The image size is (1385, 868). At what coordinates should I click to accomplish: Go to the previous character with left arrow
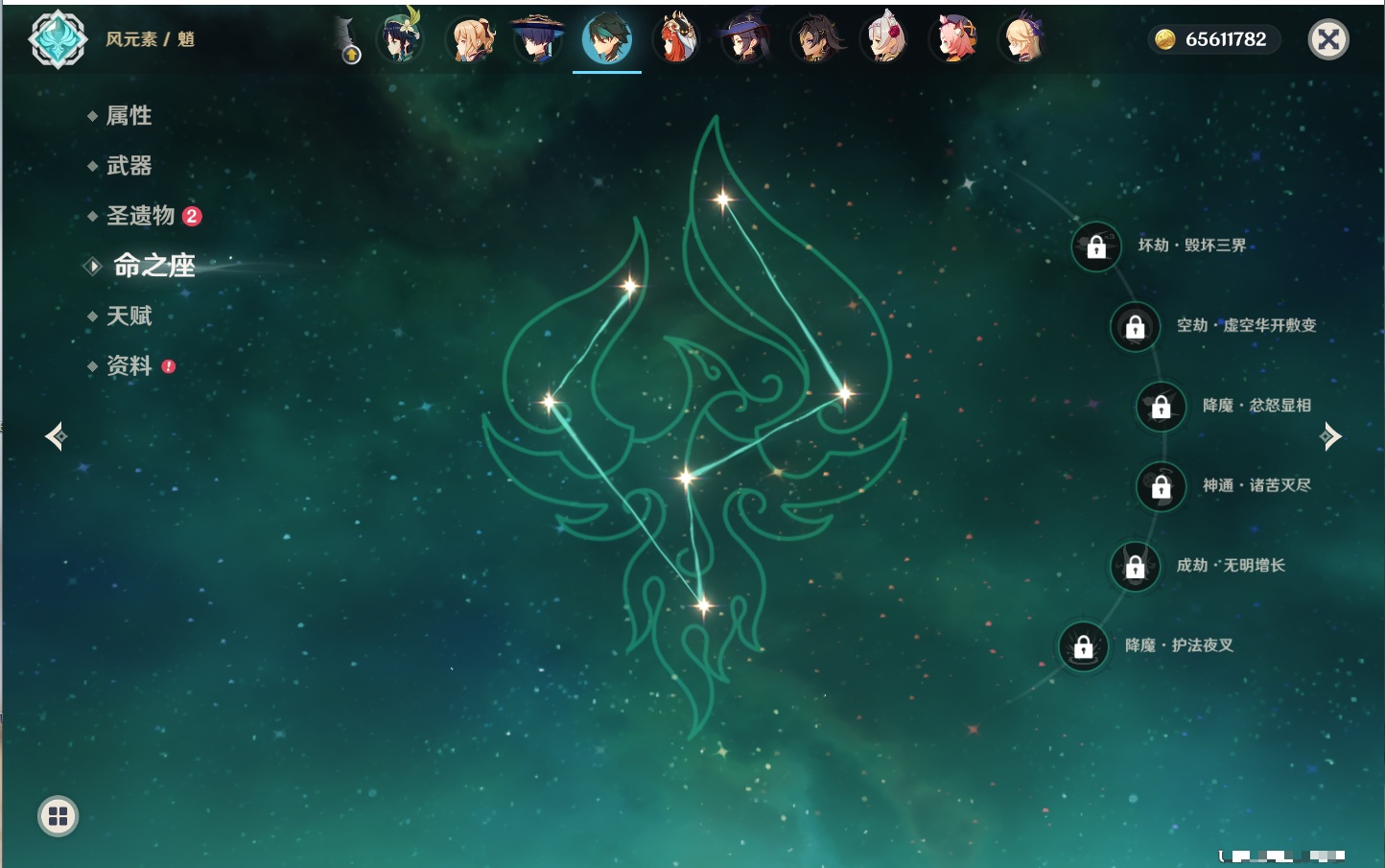point(56,436)
